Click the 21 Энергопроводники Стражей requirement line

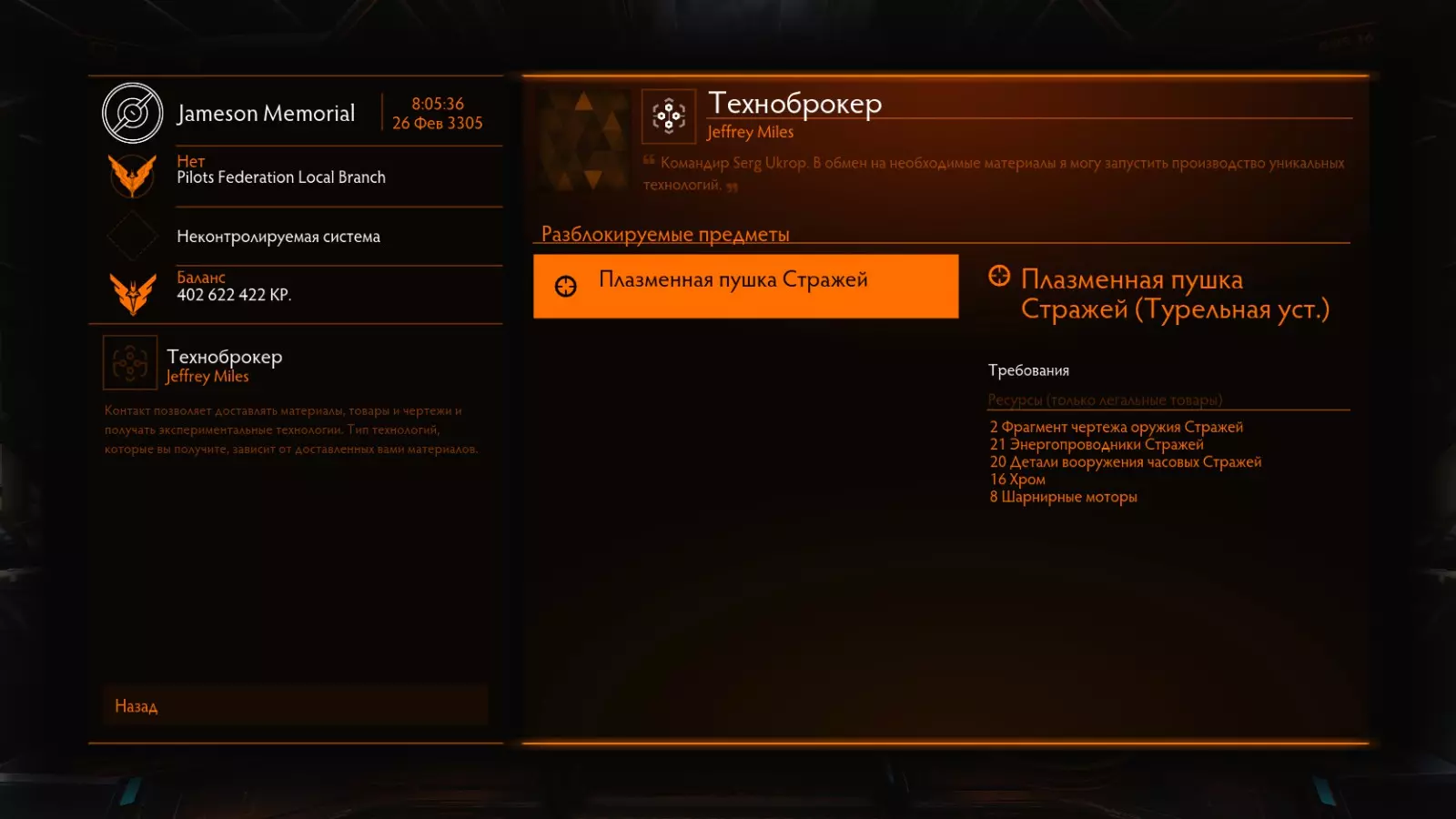pyautogui.click(x=1097, y=444)
